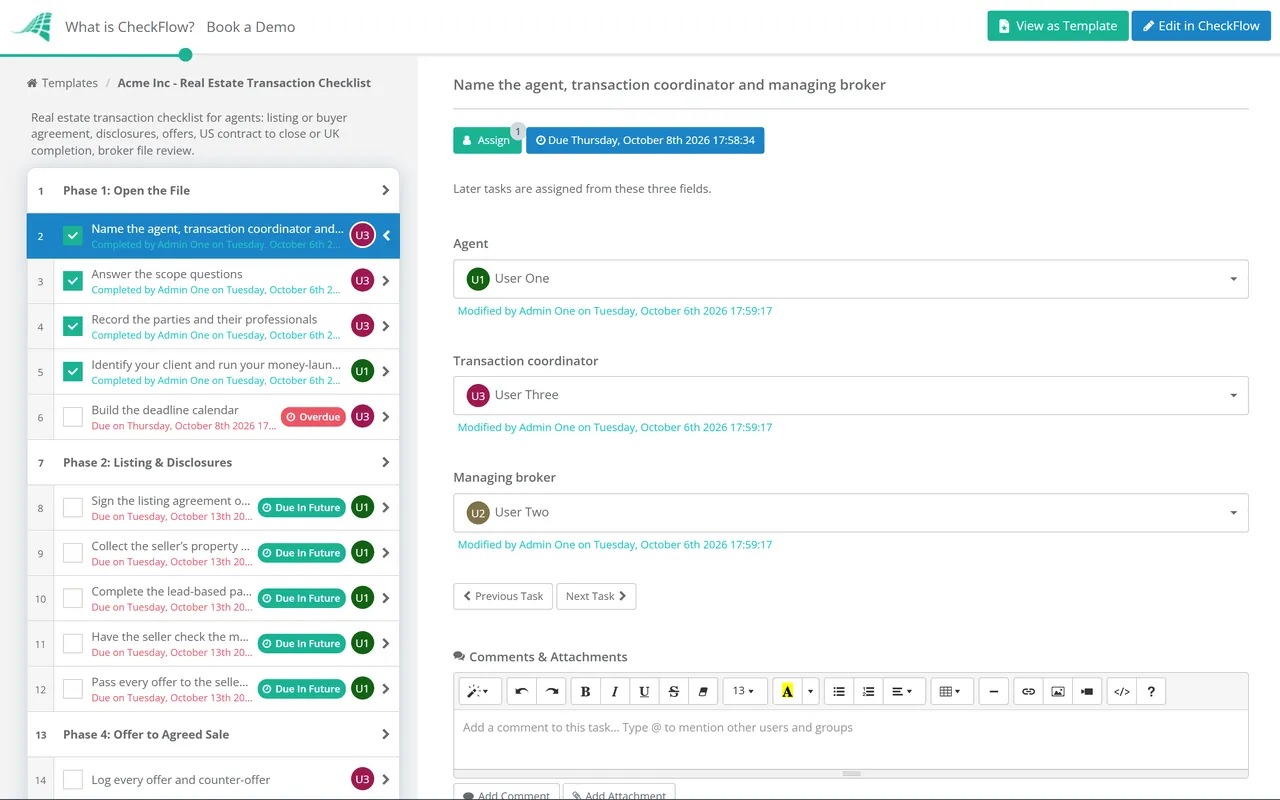
Task: Click Edit in CheckFlow button
Action: [x=1201, y=26]
